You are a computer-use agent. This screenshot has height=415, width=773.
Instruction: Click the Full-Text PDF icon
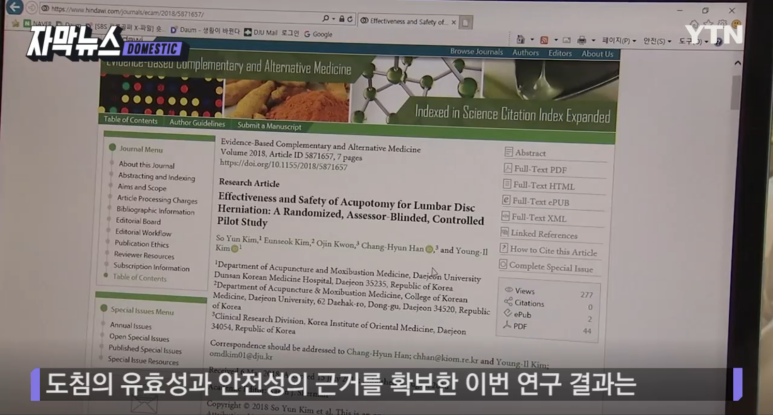point(507,169)
